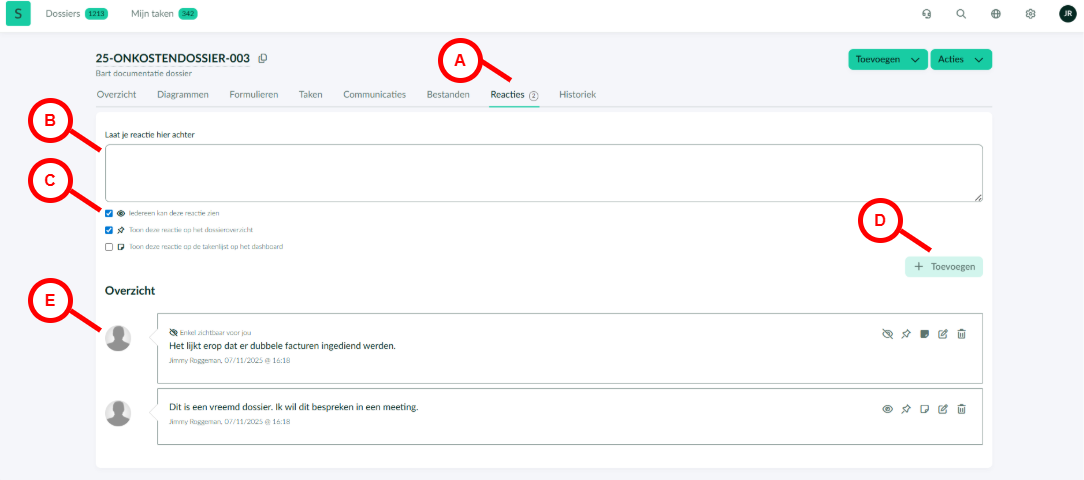Click the sticky note icon on 'vreemd dossier' comment
Image resolution: width=1084 pixels, height=480 pixels.
(924, 409)
